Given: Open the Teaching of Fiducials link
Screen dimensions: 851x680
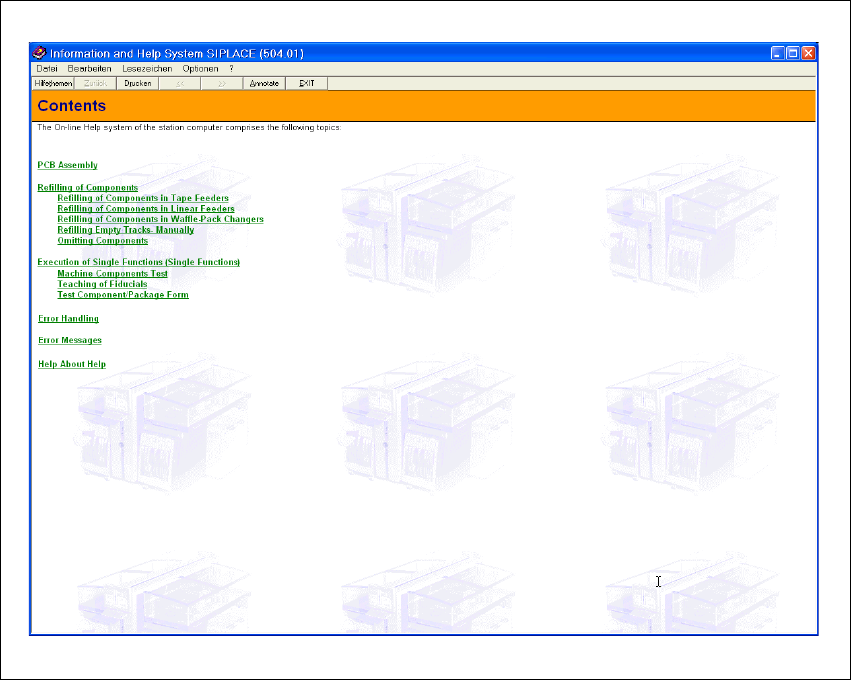Looking at the screenshot, I should pyautogui.click(x=102, y=284).
